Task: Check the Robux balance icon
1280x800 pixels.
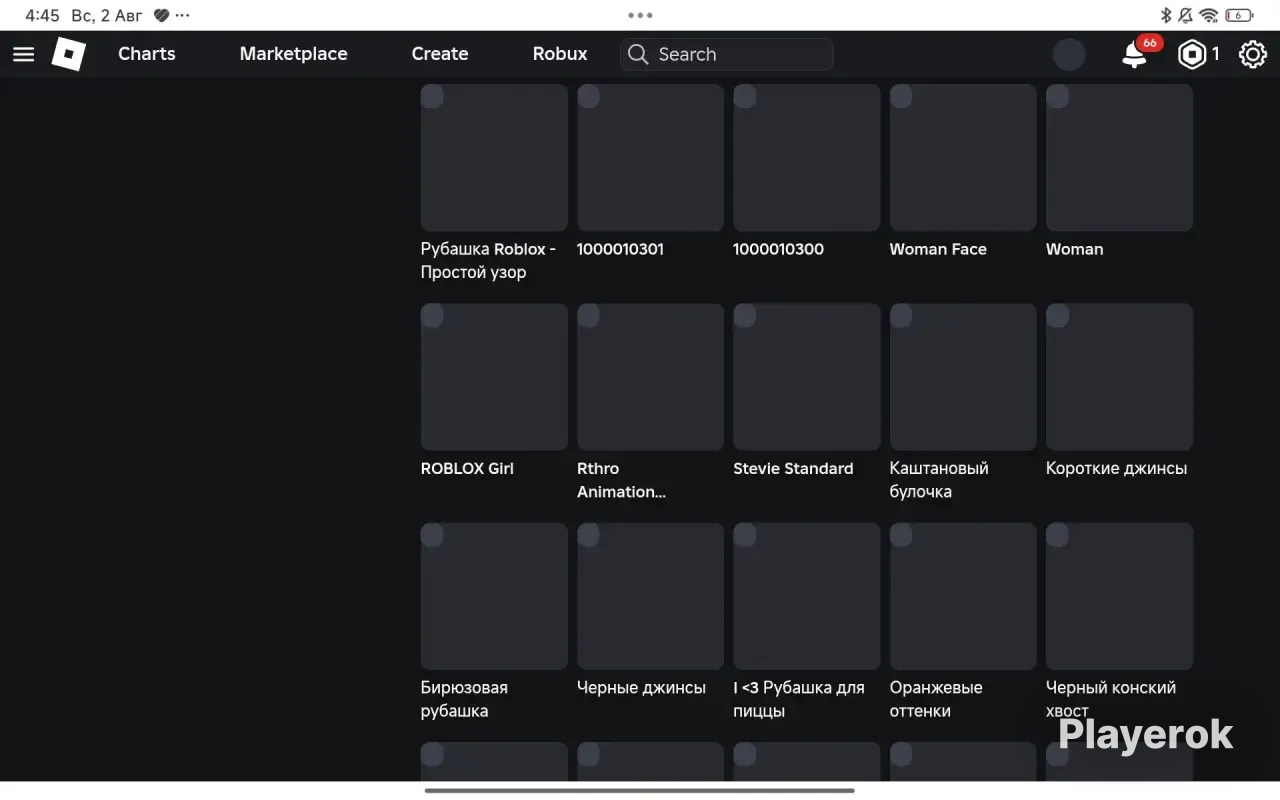Action: click(1191, 54)
